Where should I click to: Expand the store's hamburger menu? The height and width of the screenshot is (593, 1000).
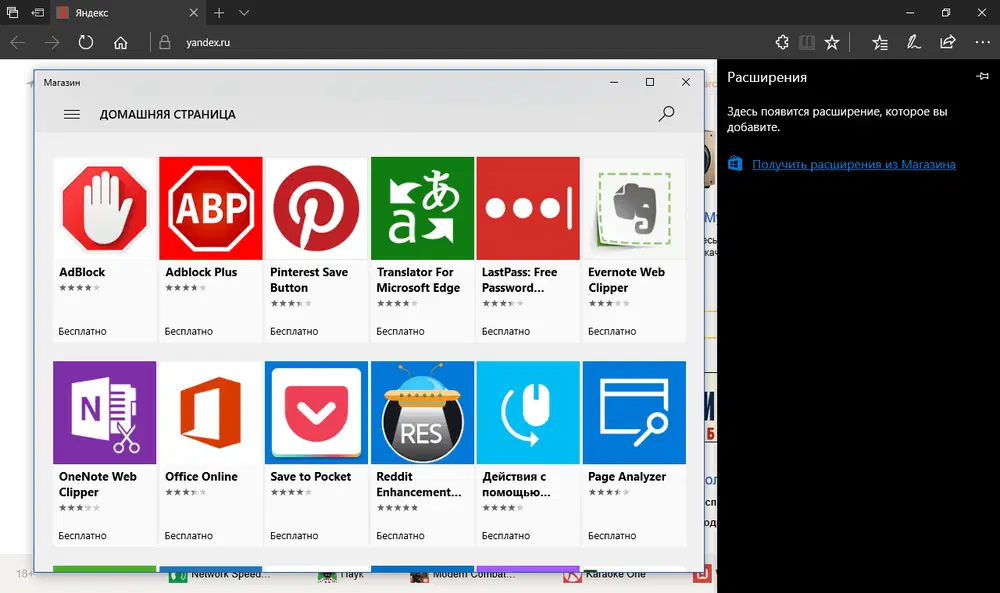(x=71, y=114)
